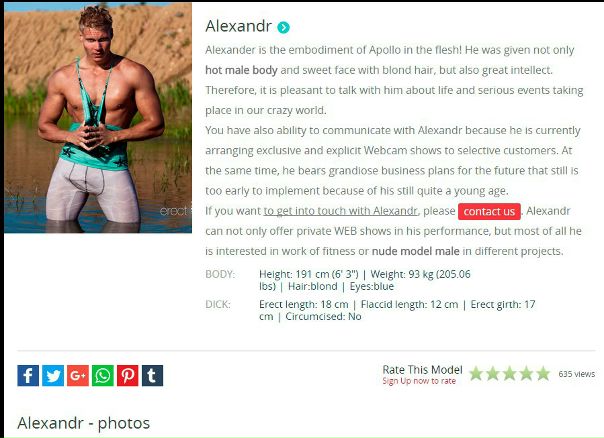Click the Alexandr name heading
The image size is (604, 438).
click(x=238, y=26)
